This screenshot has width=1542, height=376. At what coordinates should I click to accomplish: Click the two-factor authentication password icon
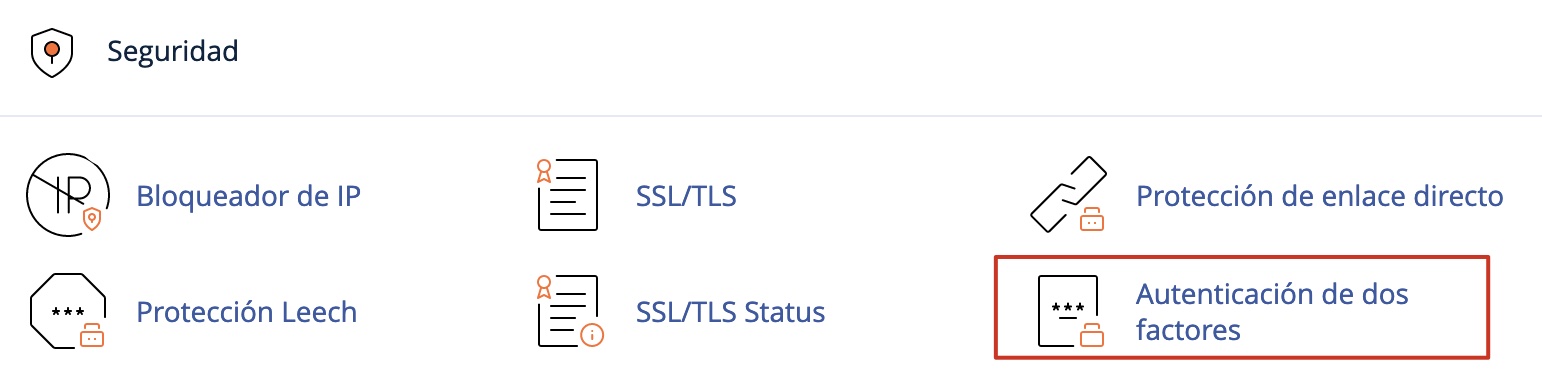point(1070,311)
